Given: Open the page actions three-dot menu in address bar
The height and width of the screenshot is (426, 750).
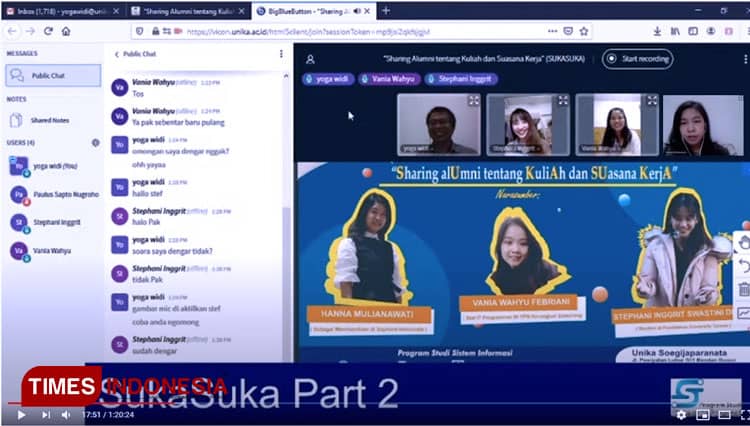Looking at the screenshot, I should coord(552,32).
